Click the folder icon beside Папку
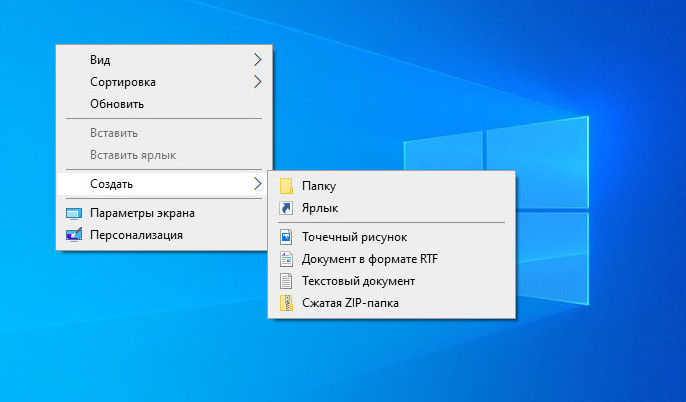 (x=286, y=186)
